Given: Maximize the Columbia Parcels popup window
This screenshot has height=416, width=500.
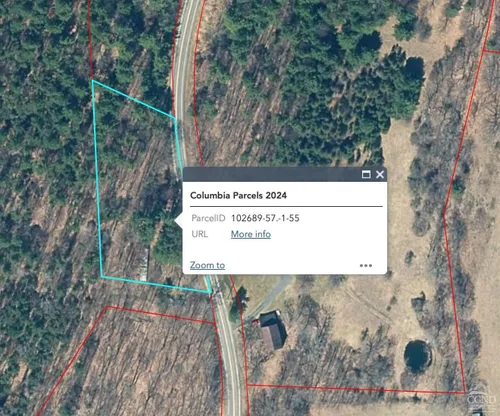Looking at the screenshot, I should pos(366,174).
